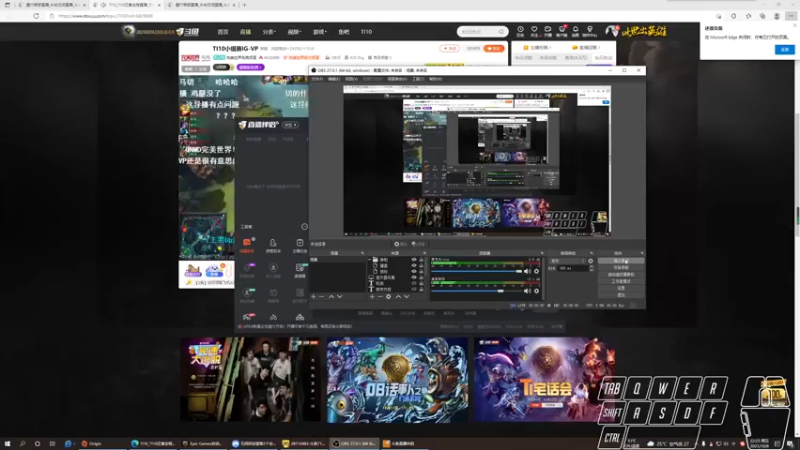
Task: Open second mixer channel settings gear
Action: coord(536,291)
